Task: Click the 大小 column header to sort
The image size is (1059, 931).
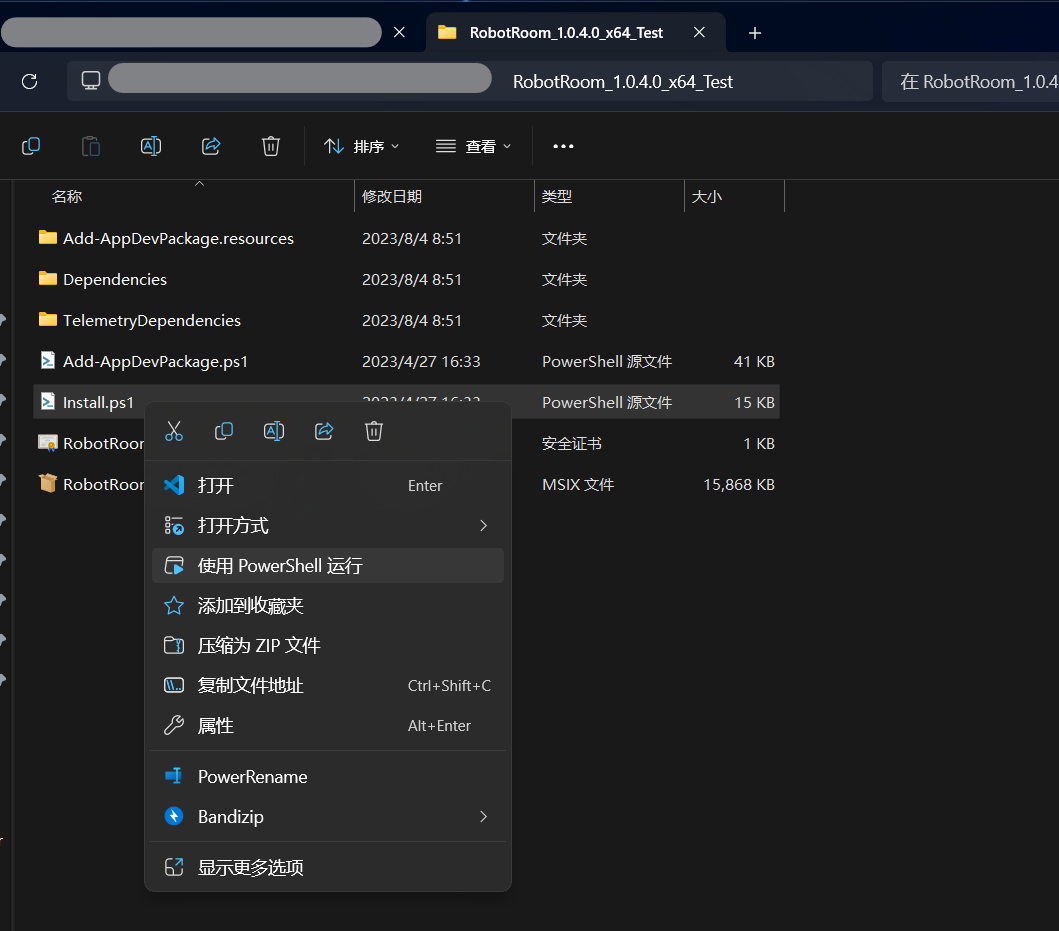Action: (707, 196)
